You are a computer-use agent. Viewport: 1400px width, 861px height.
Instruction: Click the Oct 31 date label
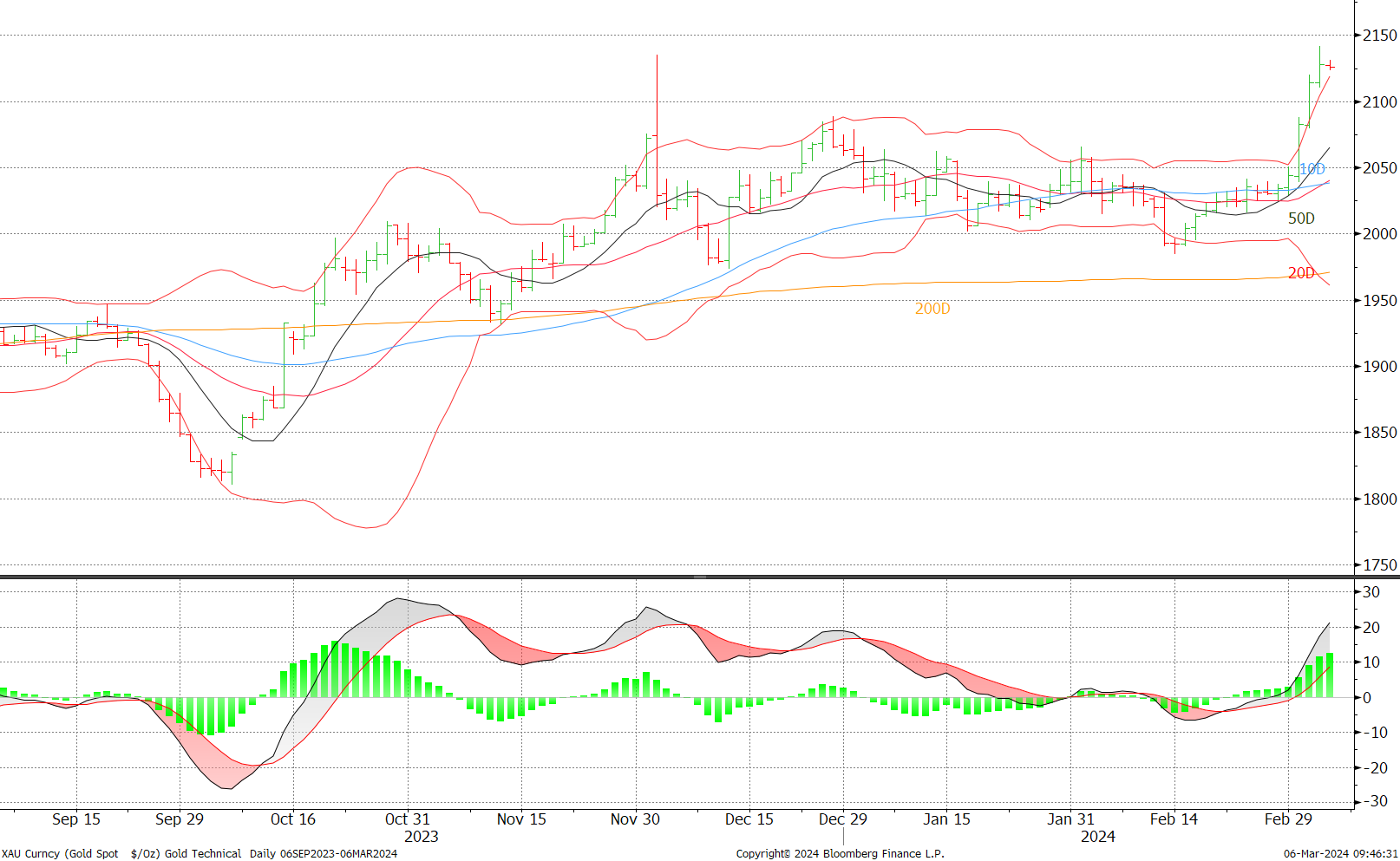coord(408,819)
